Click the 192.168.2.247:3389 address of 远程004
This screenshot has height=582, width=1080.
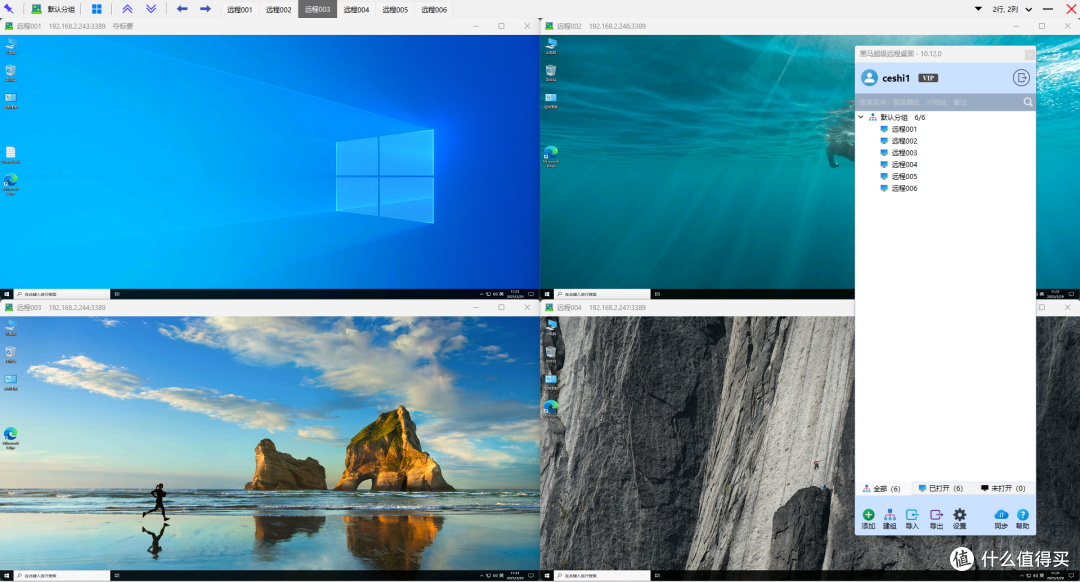point(617,307)
